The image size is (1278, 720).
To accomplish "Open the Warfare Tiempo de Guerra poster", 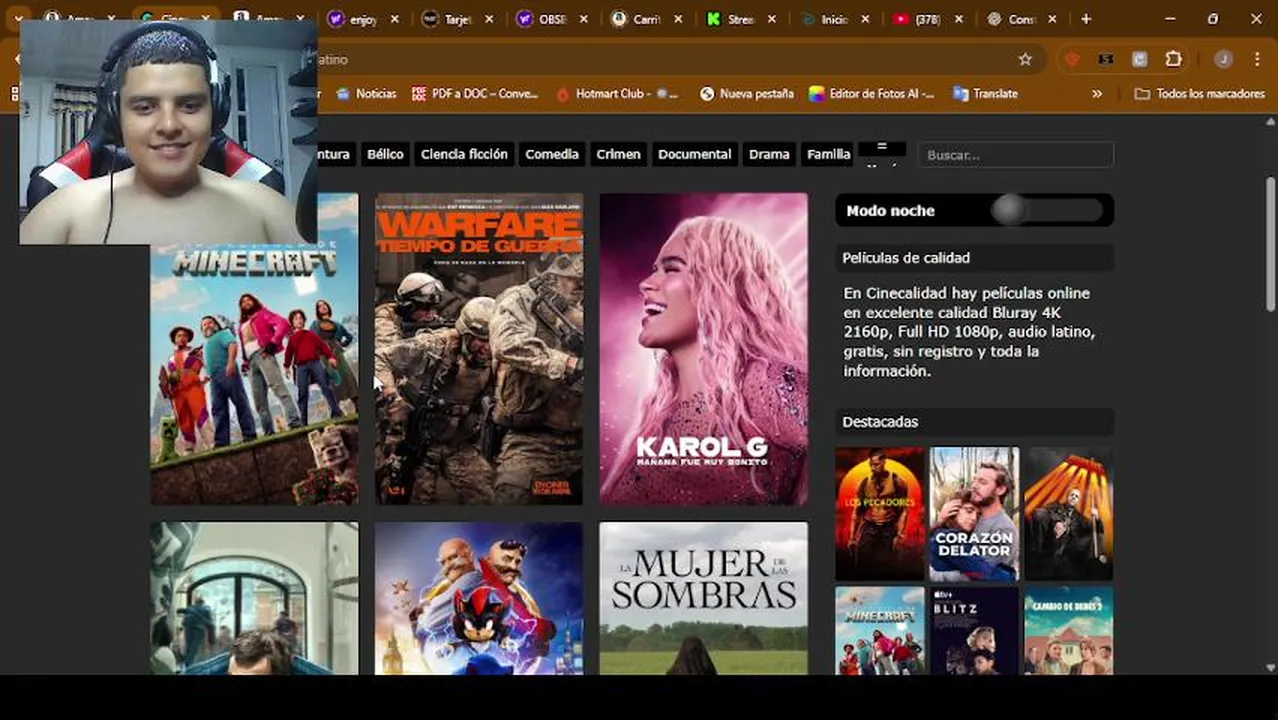I will pos(479,349).
